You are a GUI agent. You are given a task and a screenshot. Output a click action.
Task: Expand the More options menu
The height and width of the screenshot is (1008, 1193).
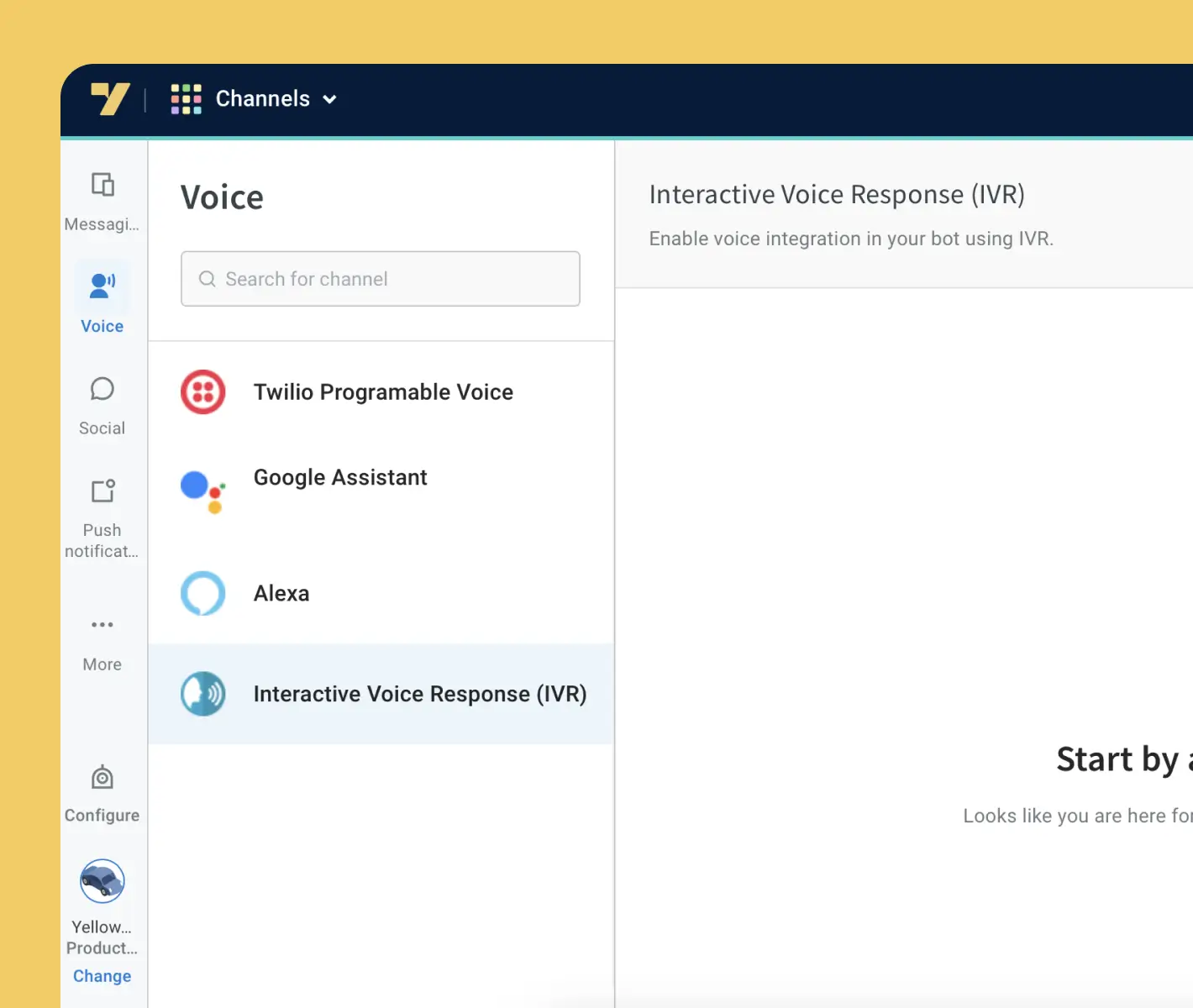point(102,642)
